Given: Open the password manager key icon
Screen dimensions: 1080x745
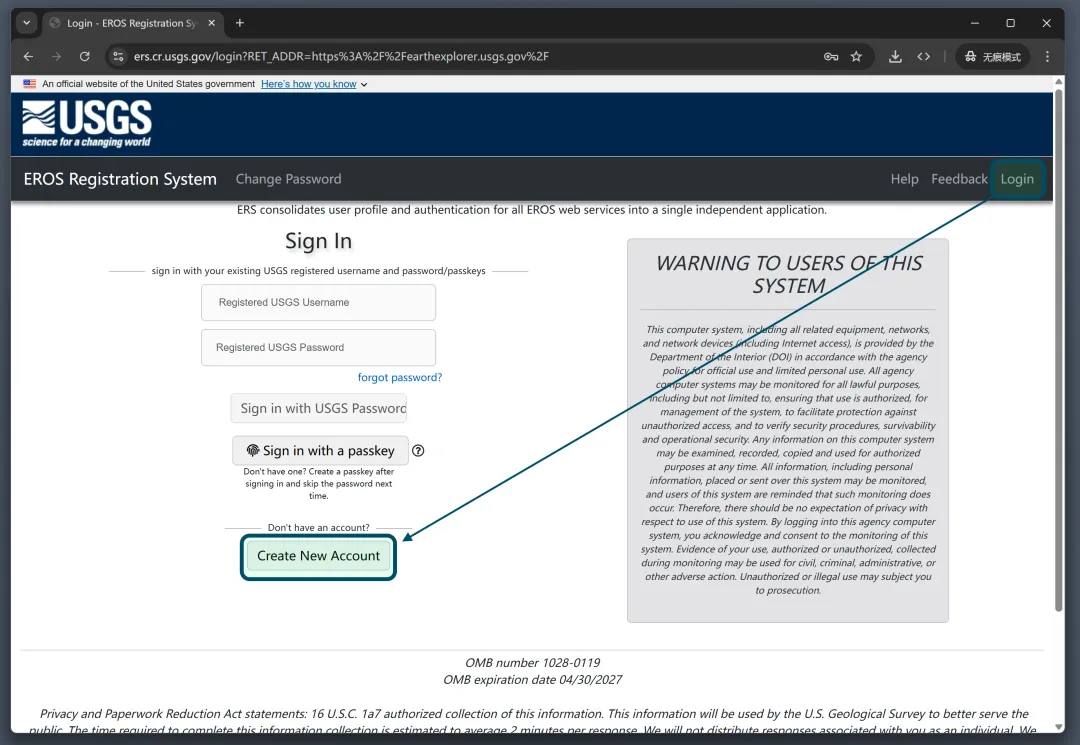Looking at the screenshot, I should [831, 56].
